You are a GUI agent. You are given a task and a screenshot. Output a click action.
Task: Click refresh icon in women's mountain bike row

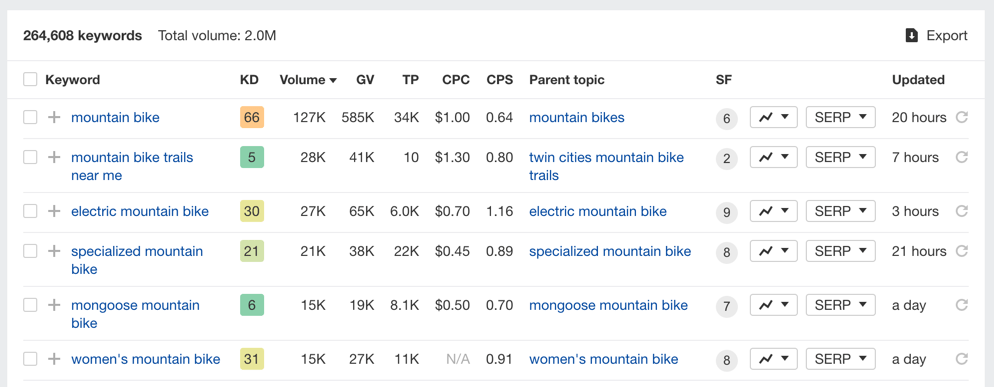point(962,359)
